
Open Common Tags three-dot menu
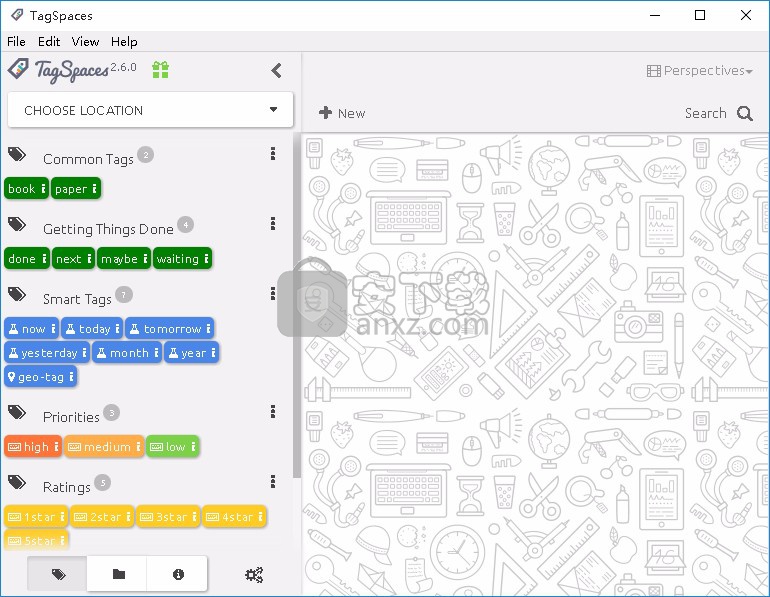point(273,154)
